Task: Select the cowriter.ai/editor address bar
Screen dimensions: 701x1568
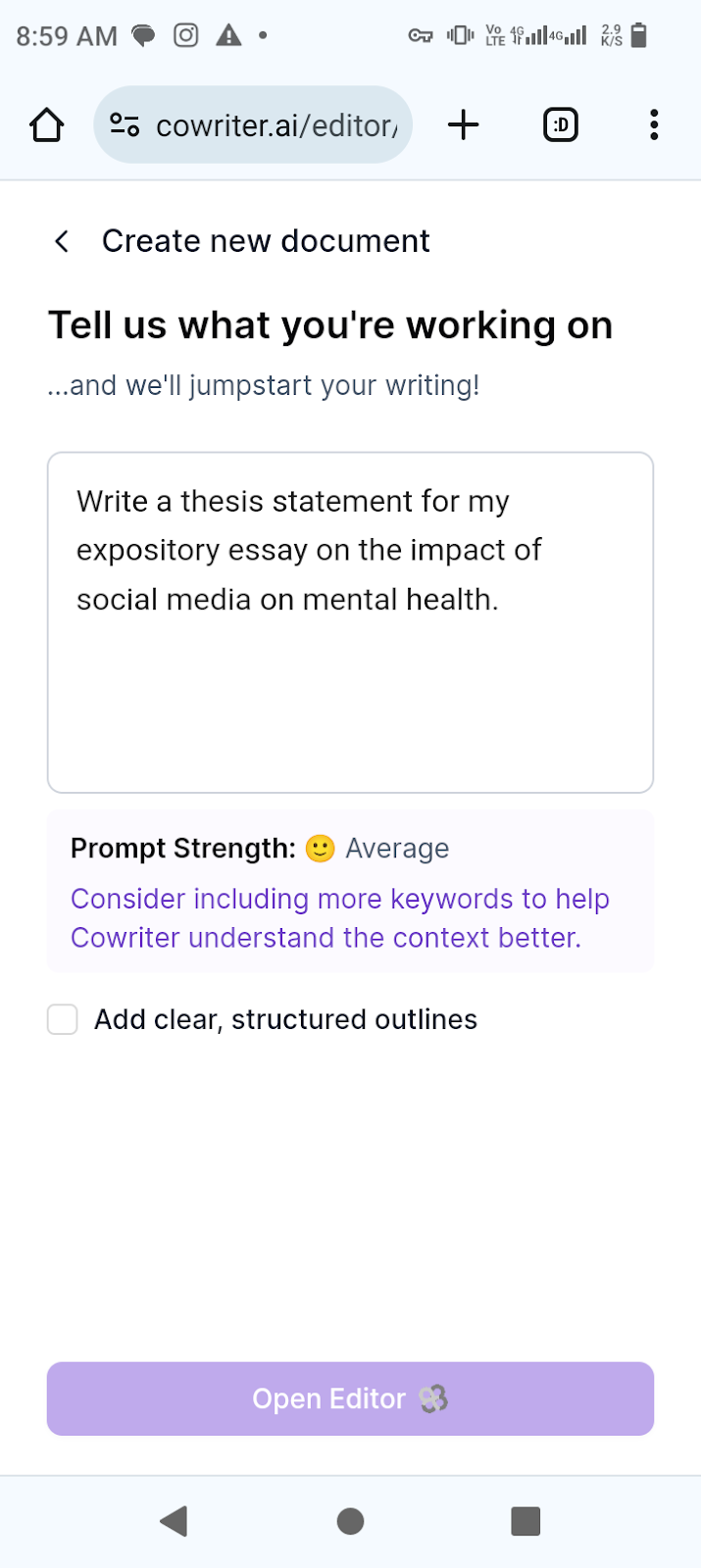Action: 253,125
